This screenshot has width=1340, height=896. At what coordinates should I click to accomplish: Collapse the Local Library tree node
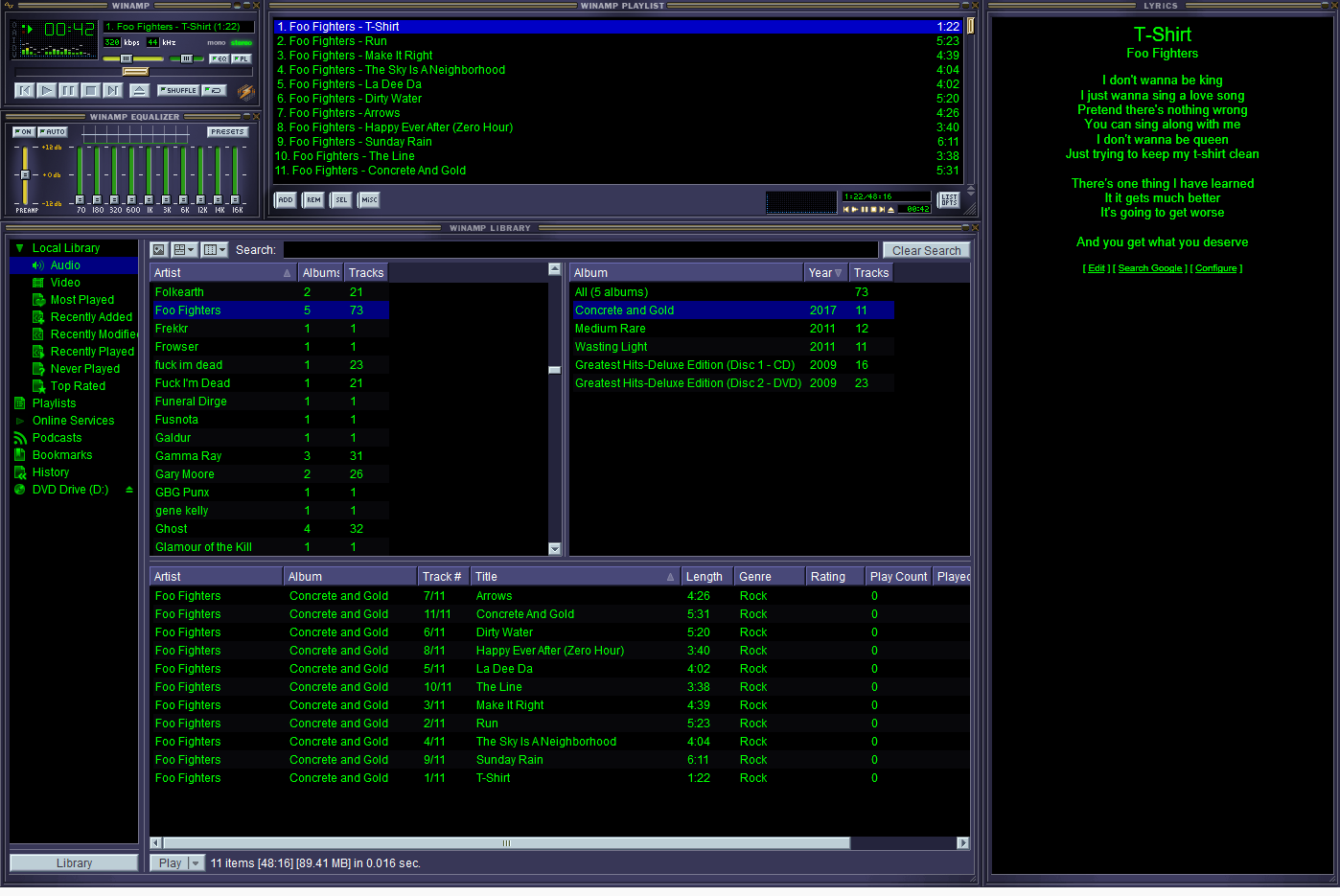coord(19,248)
